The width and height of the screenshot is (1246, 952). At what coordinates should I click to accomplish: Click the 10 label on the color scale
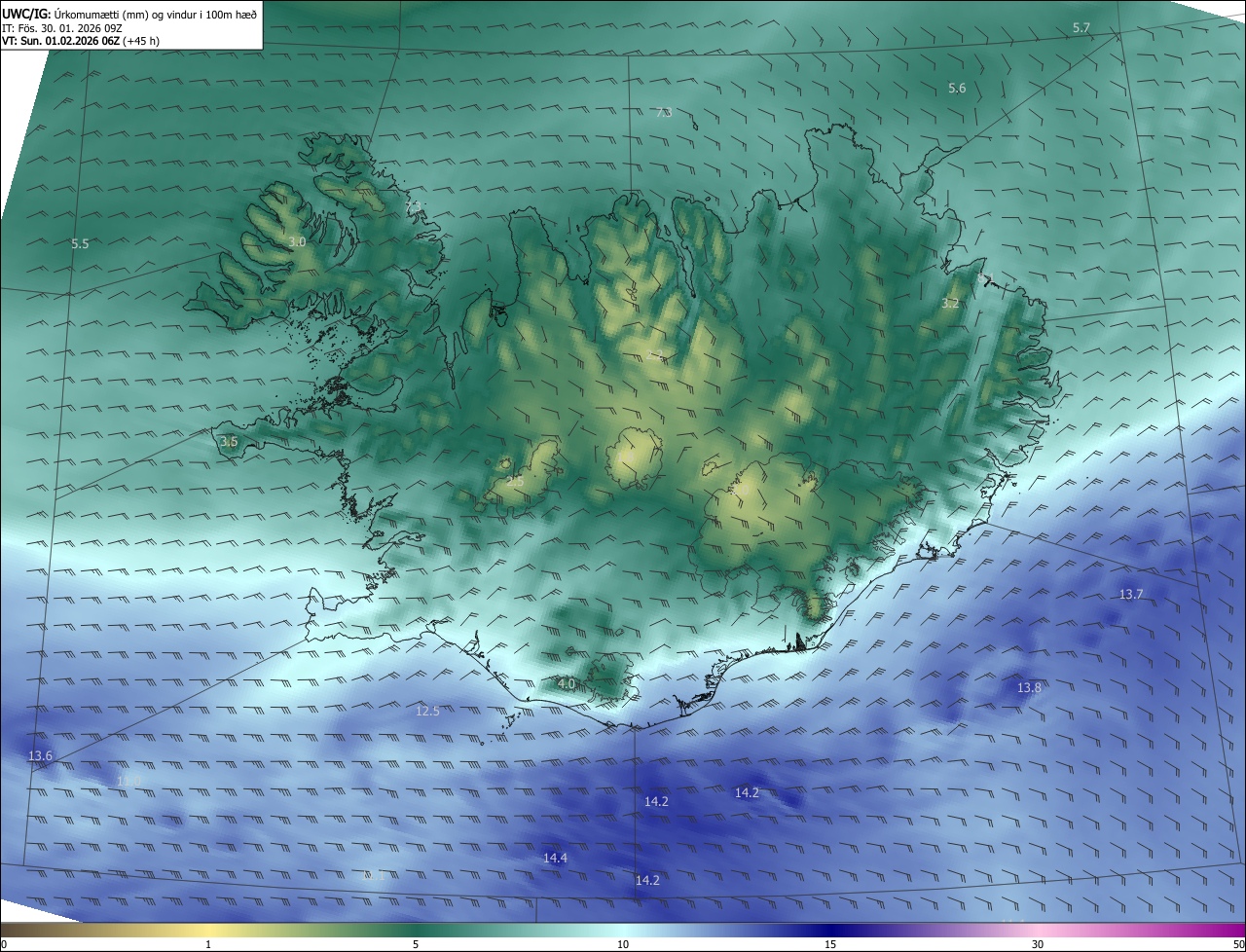[x=623, y=944]
